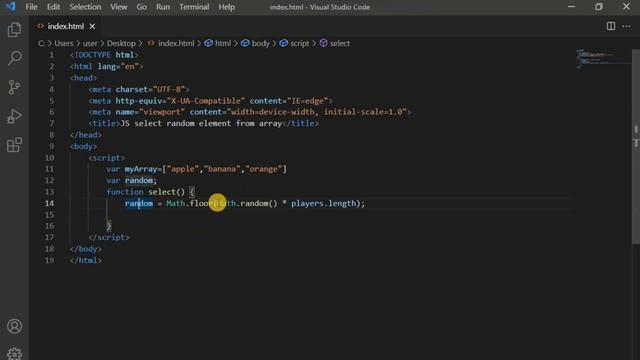Click the closing </body> tag

click(86, 249)
